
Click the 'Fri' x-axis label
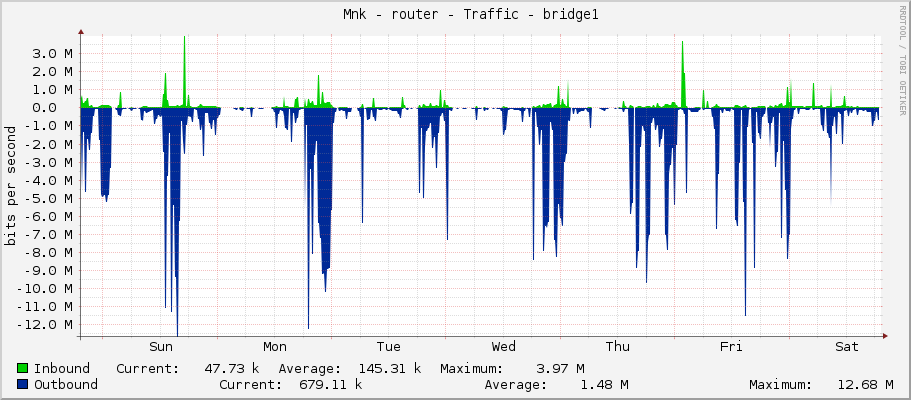731,347
